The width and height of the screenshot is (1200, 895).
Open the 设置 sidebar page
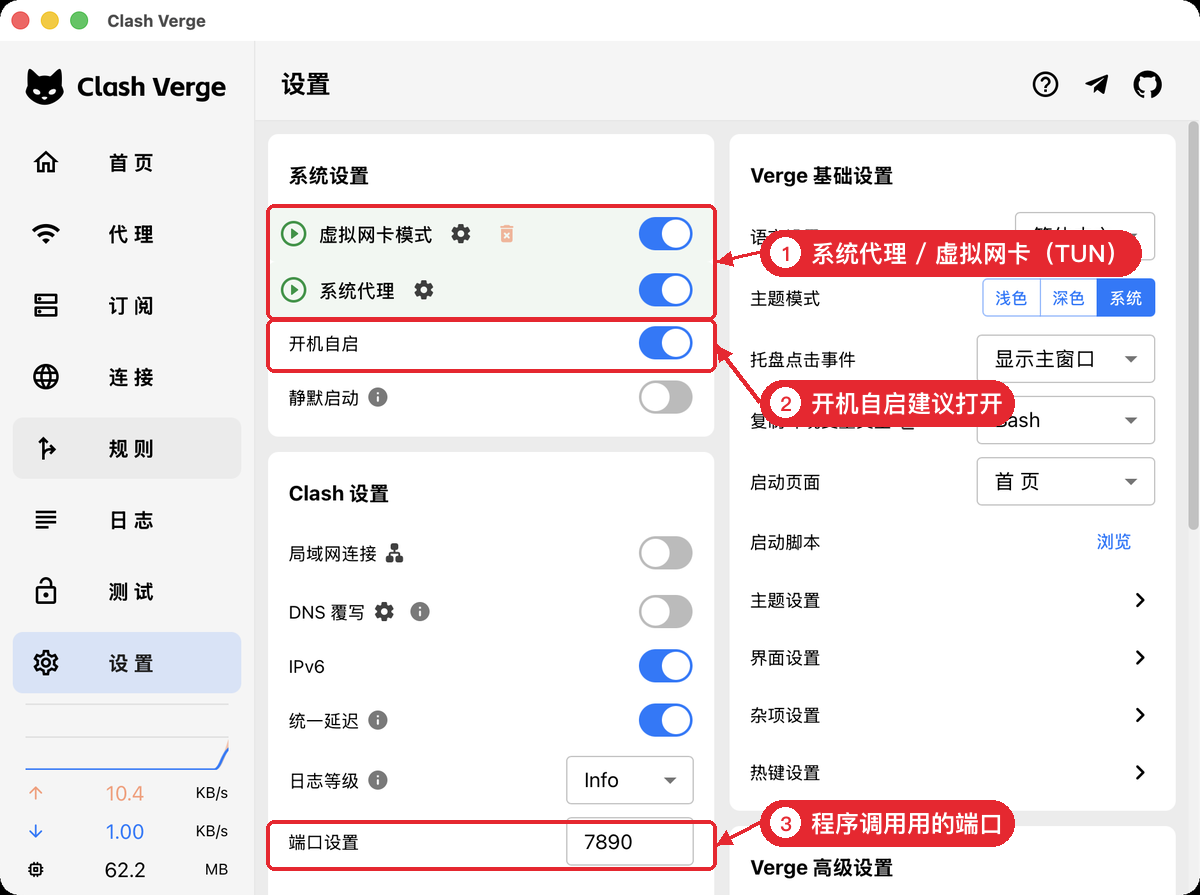(127, 662)
